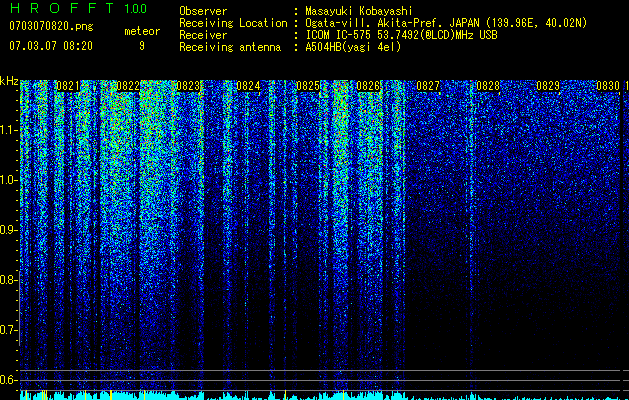This screenshot has width=629, height=400.
Task: Click the 1.1 frequency axis label
Action: click(x=8, y=130)
